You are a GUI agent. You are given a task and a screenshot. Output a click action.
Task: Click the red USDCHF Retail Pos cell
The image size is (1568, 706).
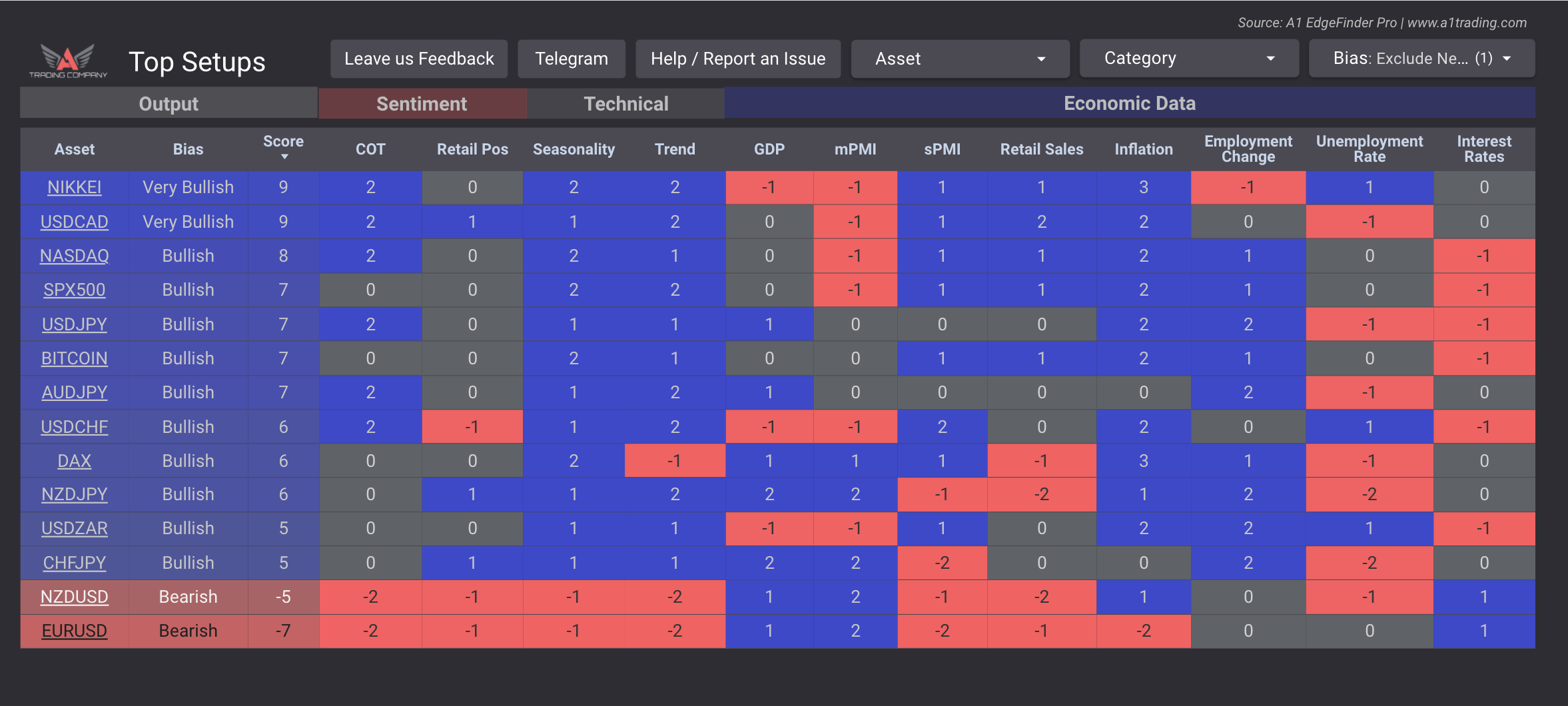coord(472,427)
